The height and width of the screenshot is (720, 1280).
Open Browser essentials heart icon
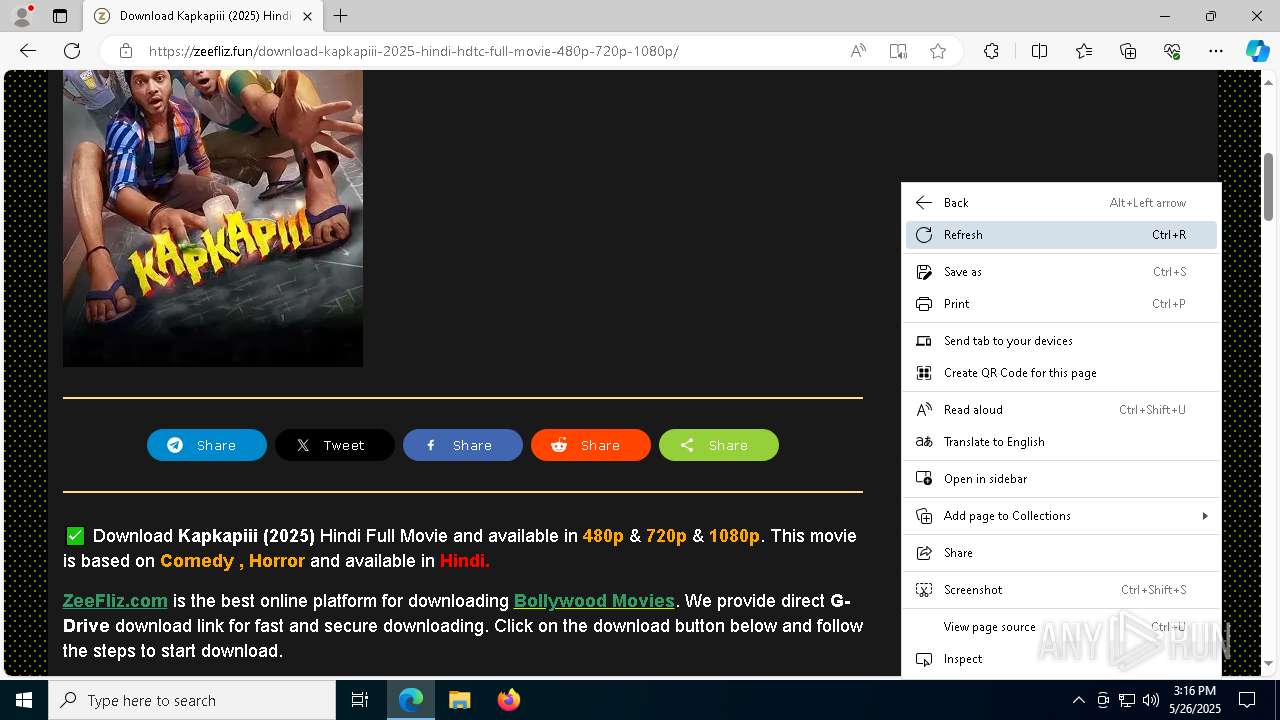pos(1172,51)
